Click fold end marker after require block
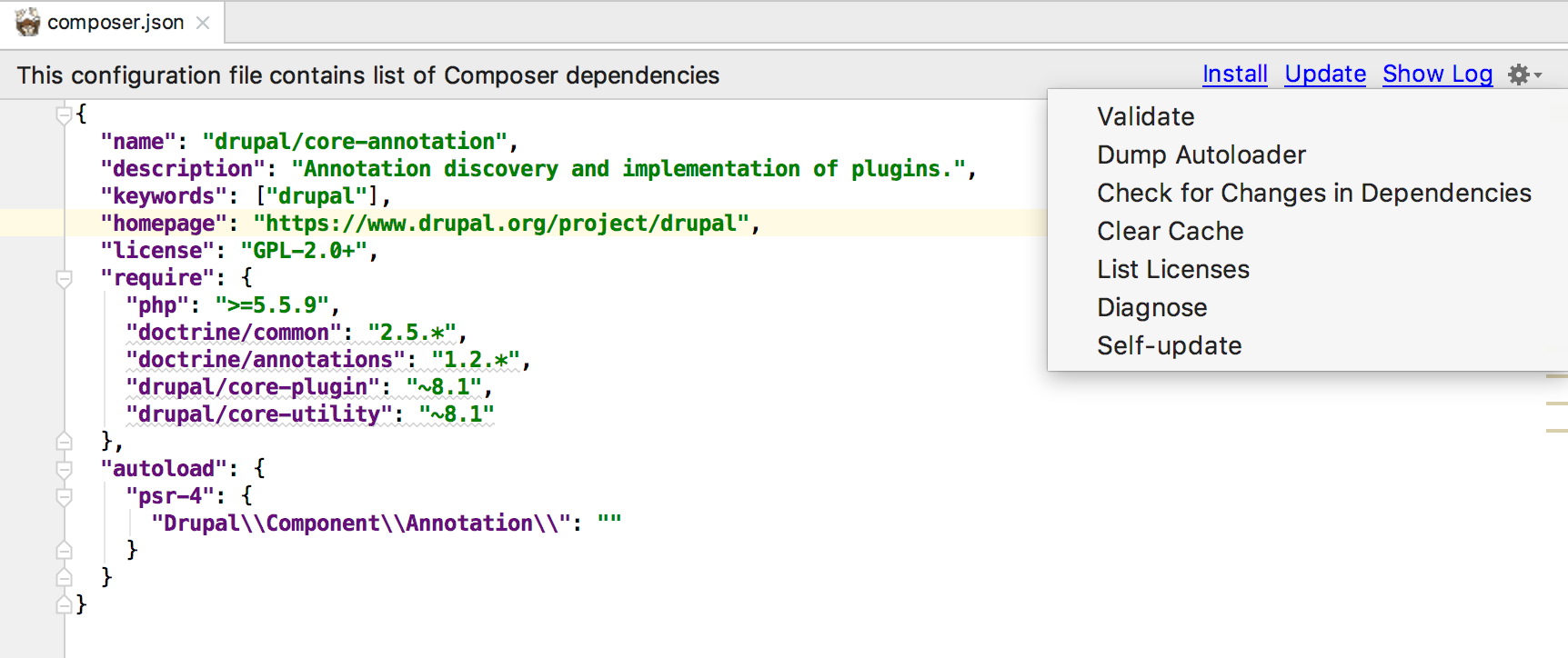 64,442
